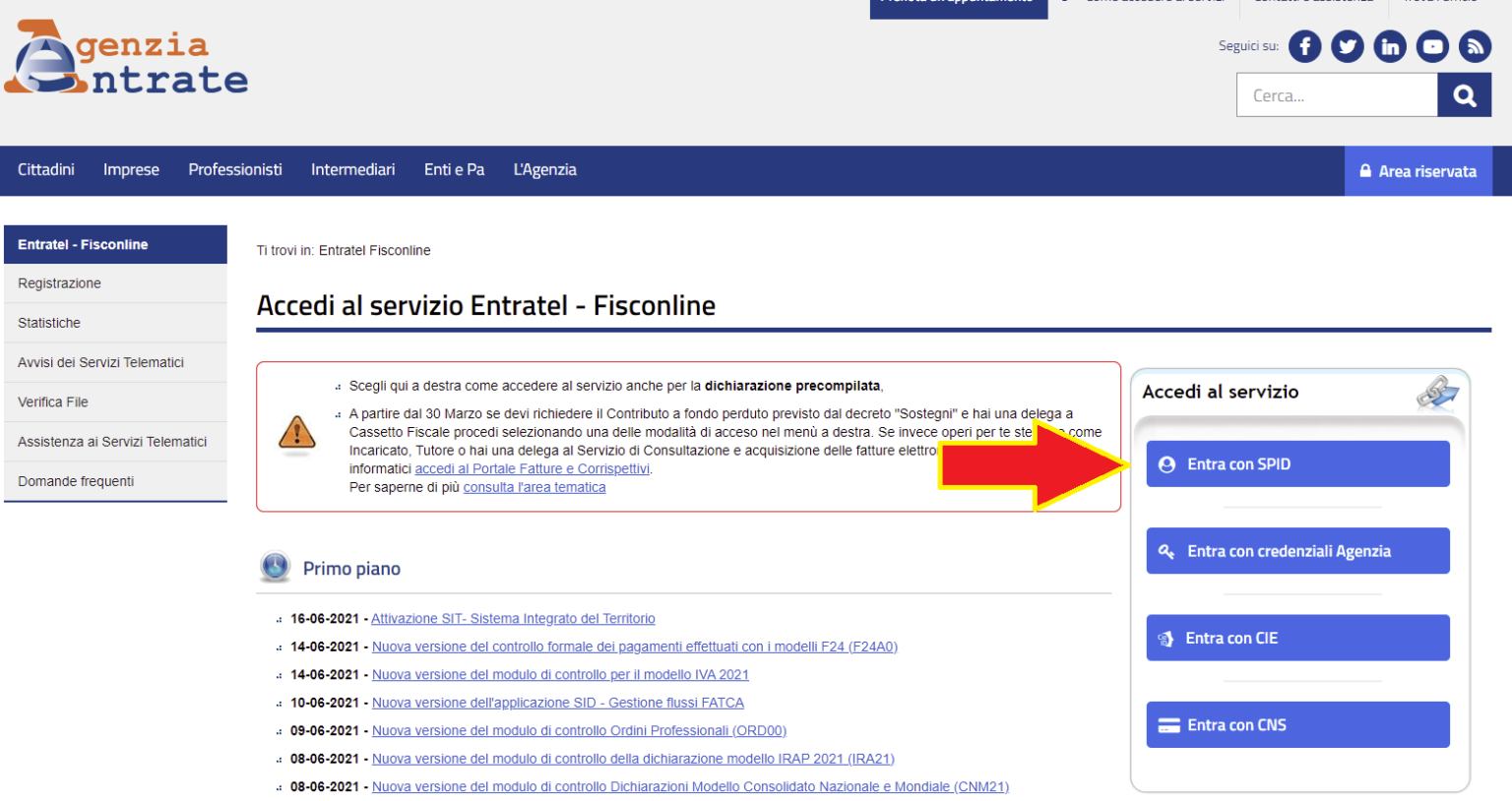1512x801 pixels.
Task: Open the SID Gestione flussi FATCA link
Action: click(x=558, y=703)
